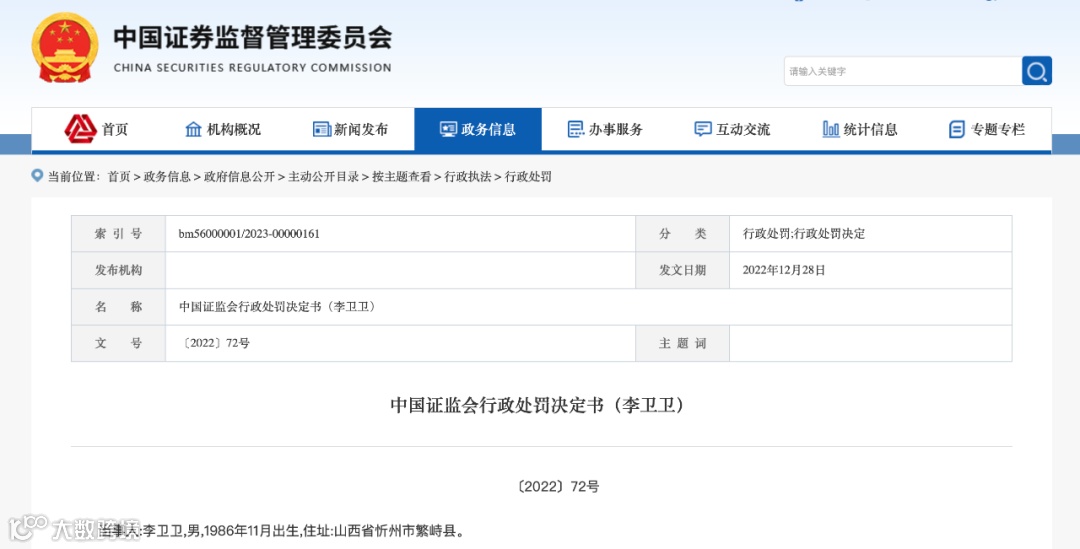Click the table document number 〔2022〕72号
The height and width of the screenshot is (549, 1080).
tap(215, 343)
